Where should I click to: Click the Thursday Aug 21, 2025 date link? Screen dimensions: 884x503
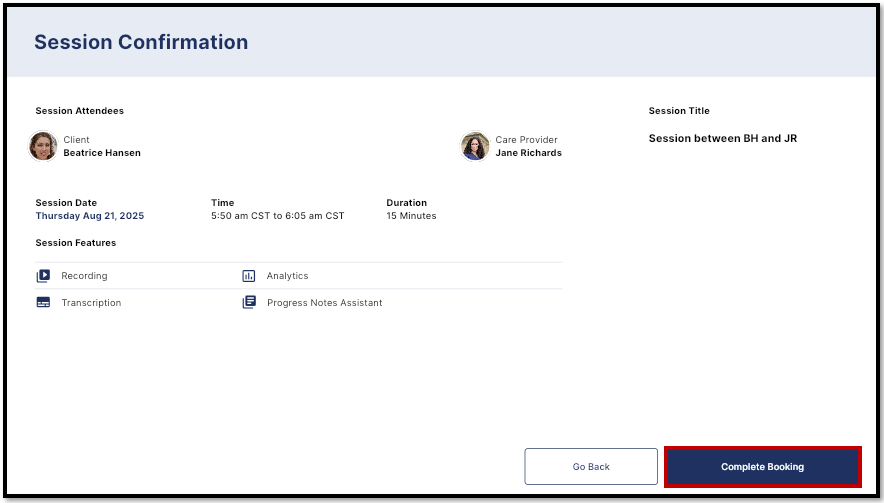(90, 216)
